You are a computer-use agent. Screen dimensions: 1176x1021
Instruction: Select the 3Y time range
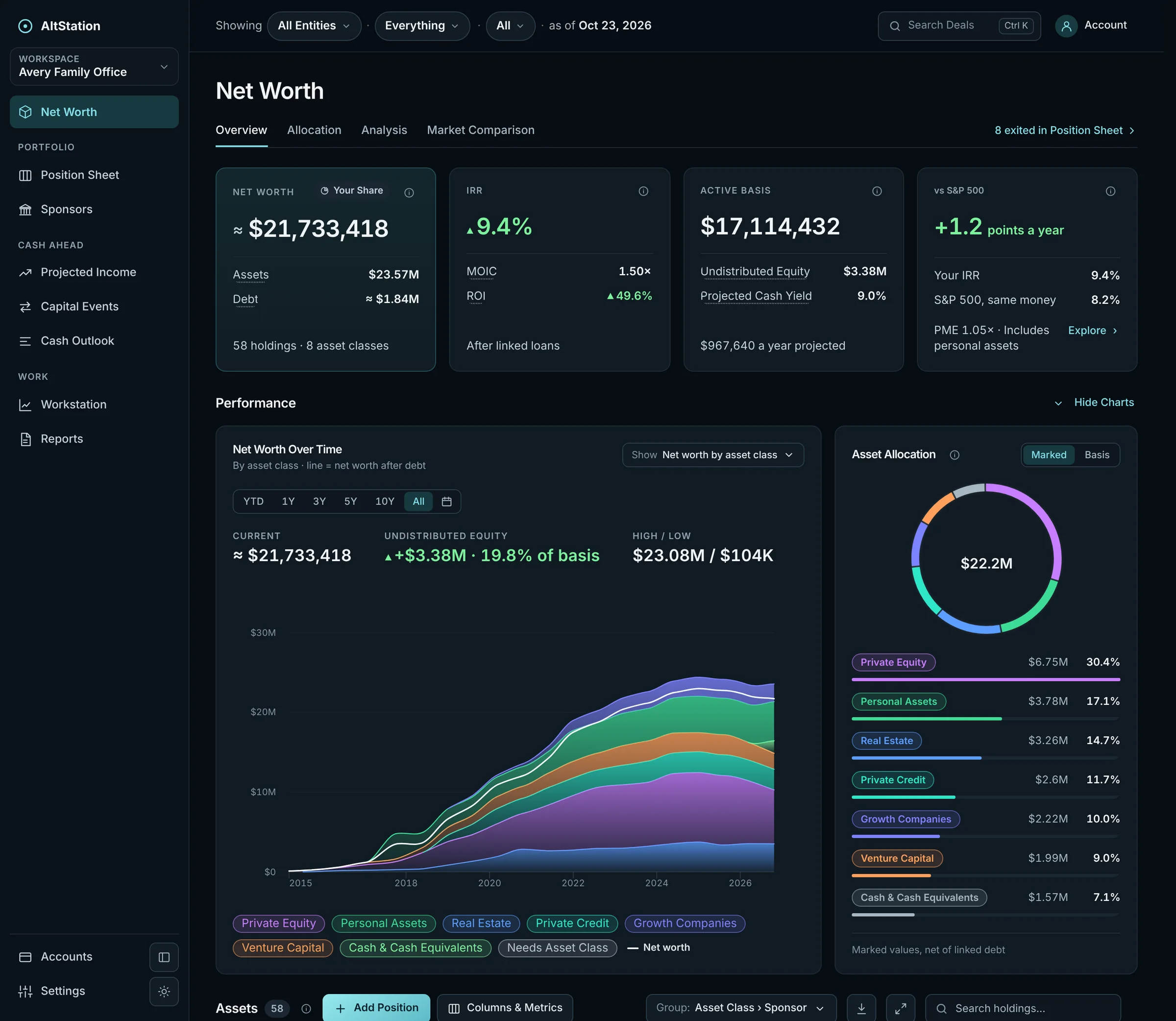319,501
